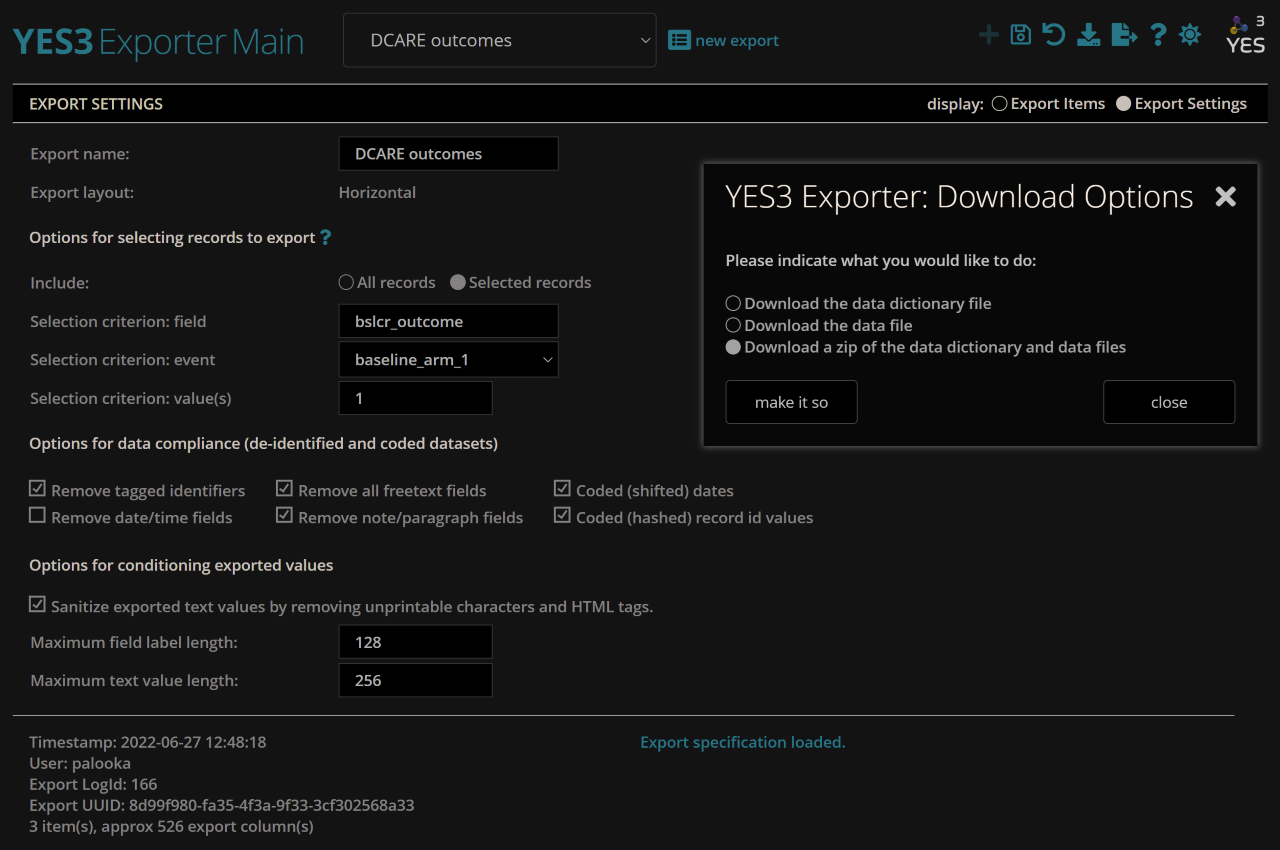
Task: Reload the export specification with the circular arrow
Action: pos(1053,33)
